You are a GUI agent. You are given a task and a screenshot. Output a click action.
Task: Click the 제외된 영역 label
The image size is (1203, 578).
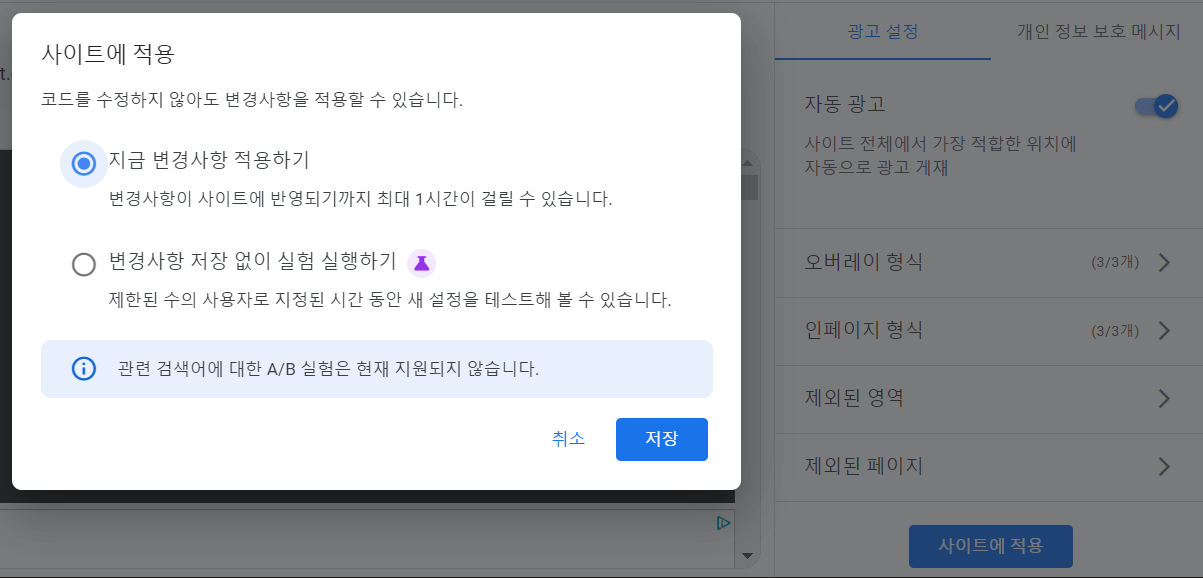[x=854, y=398]
